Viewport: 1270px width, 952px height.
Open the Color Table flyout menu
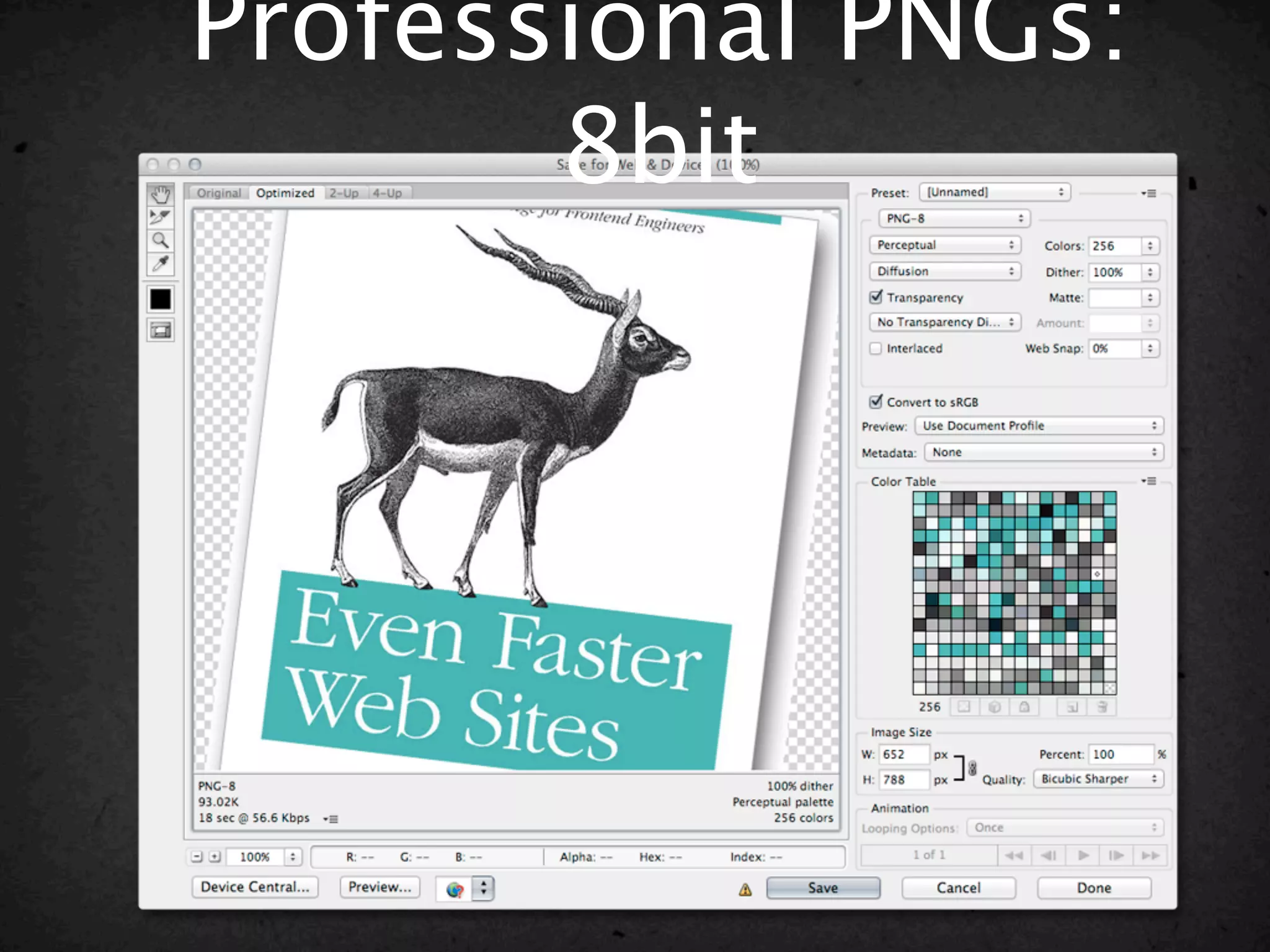pos(1148,481)
